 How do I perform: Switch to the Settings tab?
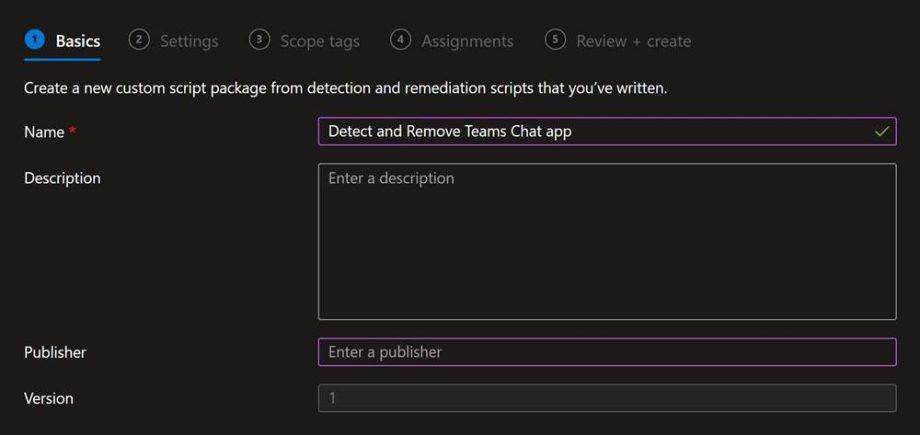coord(188,41)
